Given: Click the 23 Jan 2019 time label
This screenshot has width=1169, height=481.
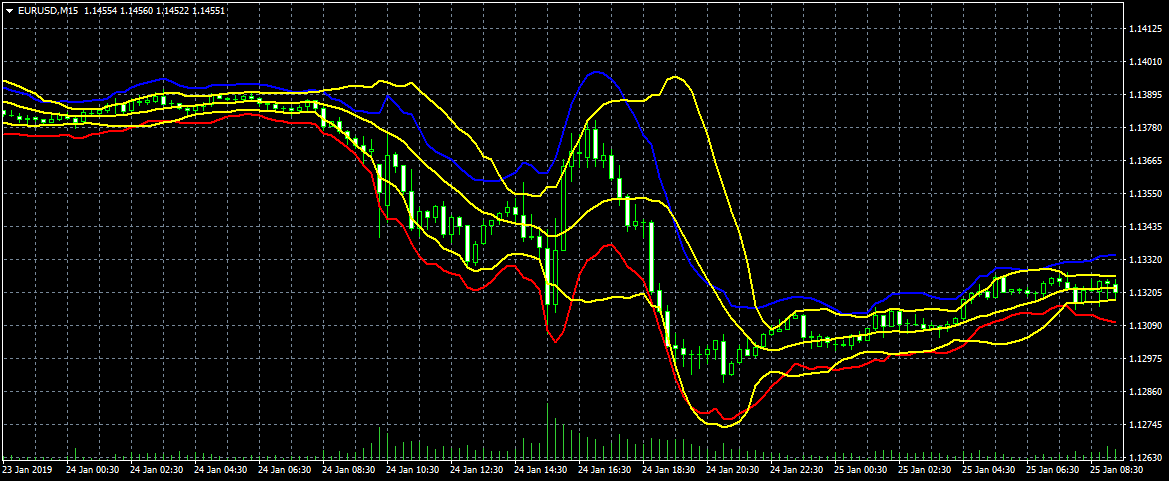Looking at the screenshot, I should pos(25,471).
